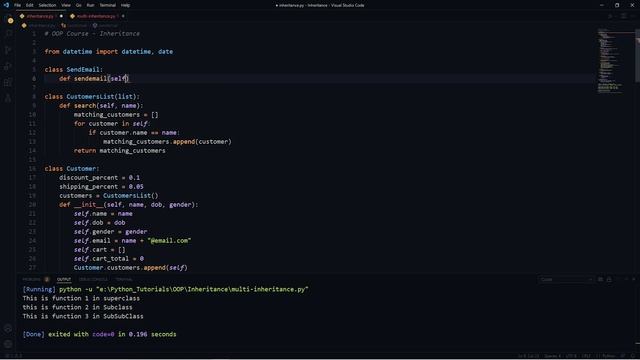
Task: Click '[Done] exited with code=0' output line
Action: pos(100,334)
